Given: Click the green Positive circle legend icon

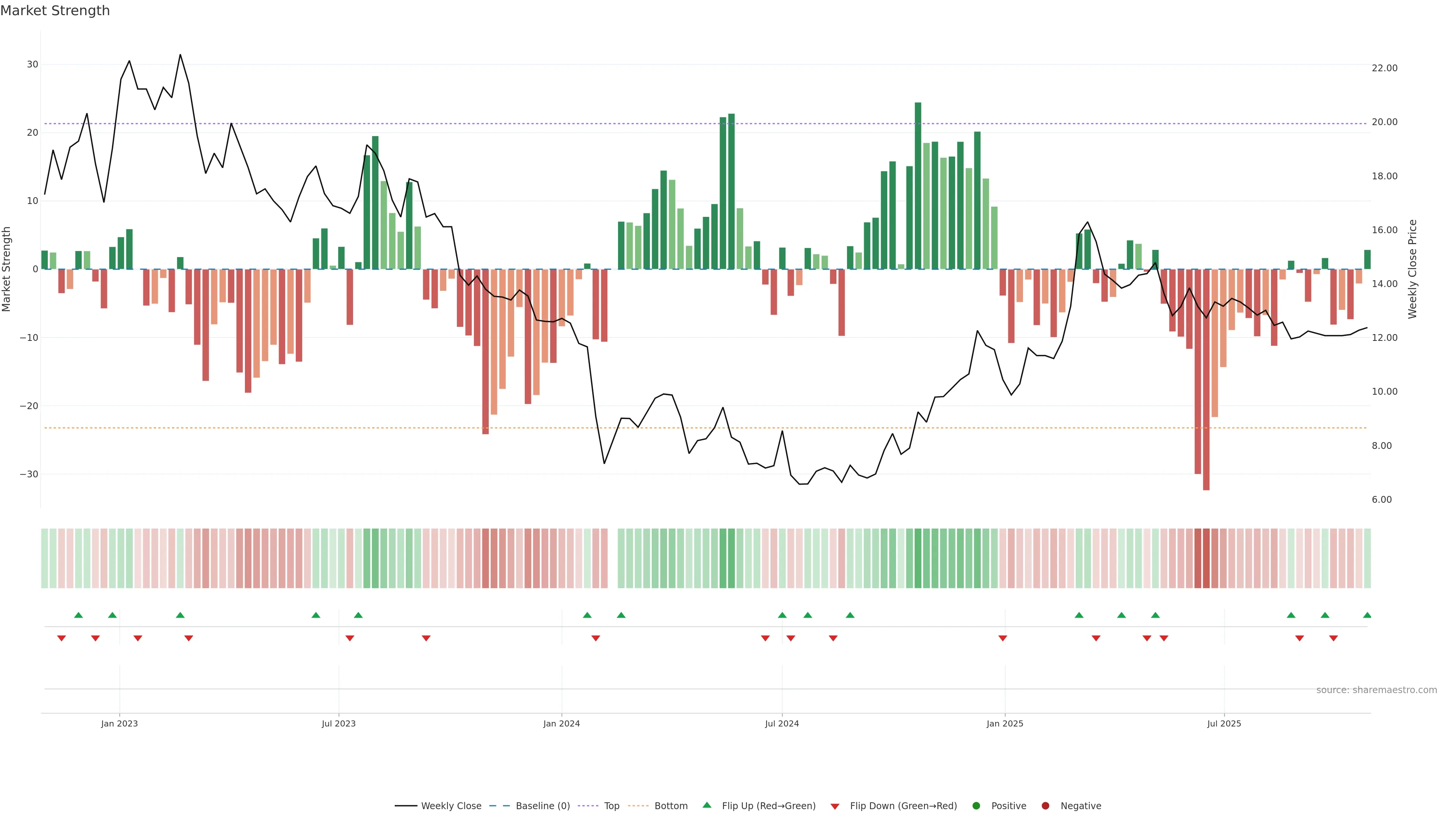Looking at the screenshot, I should [976, 805].
